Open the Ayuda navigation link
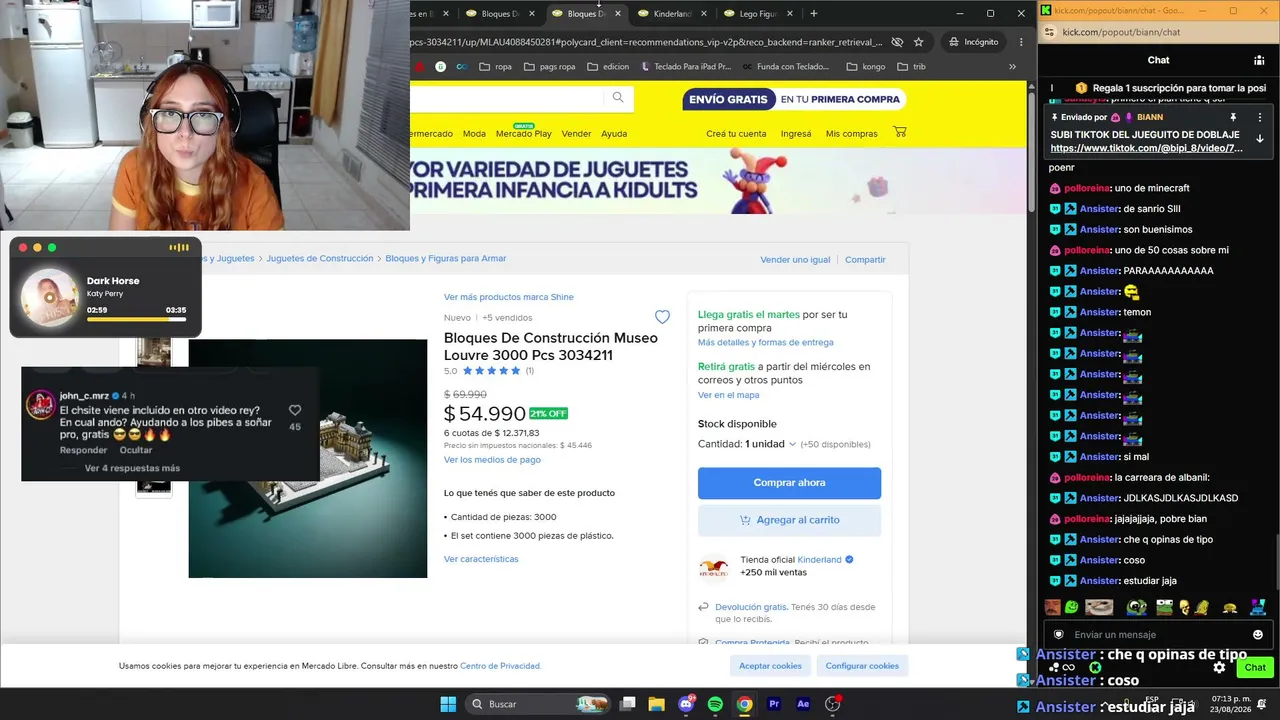The width and height of the screenshot is (1280, 720). pos(614,134)
